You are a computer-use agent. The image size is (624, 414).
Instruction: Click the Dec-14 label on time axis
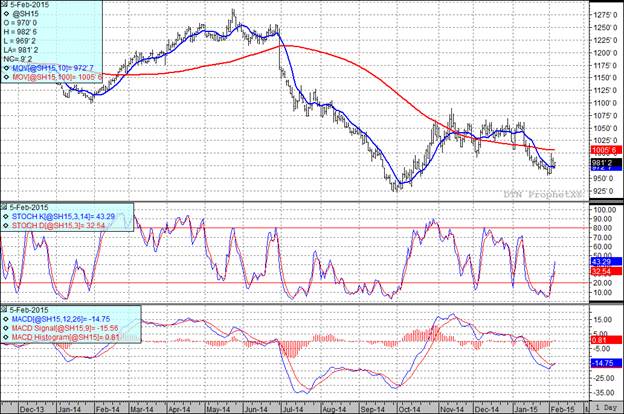point(487,409)
